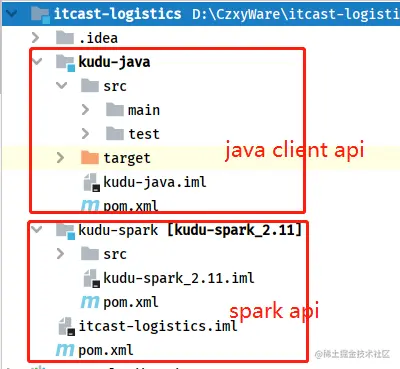Viewport: 400px width, 369px height.
Task: Click the .idea folder icon
Action: (65, 37)
